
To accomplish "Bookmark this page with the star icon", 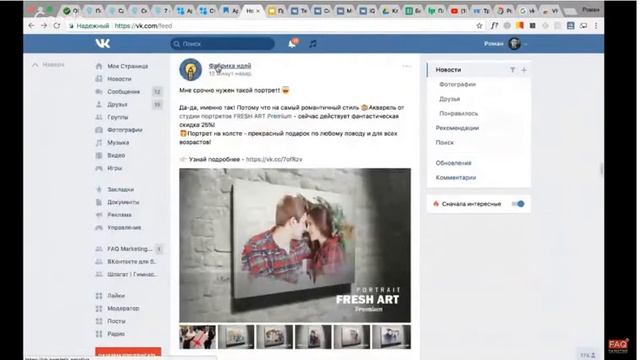I will point(479,26).
